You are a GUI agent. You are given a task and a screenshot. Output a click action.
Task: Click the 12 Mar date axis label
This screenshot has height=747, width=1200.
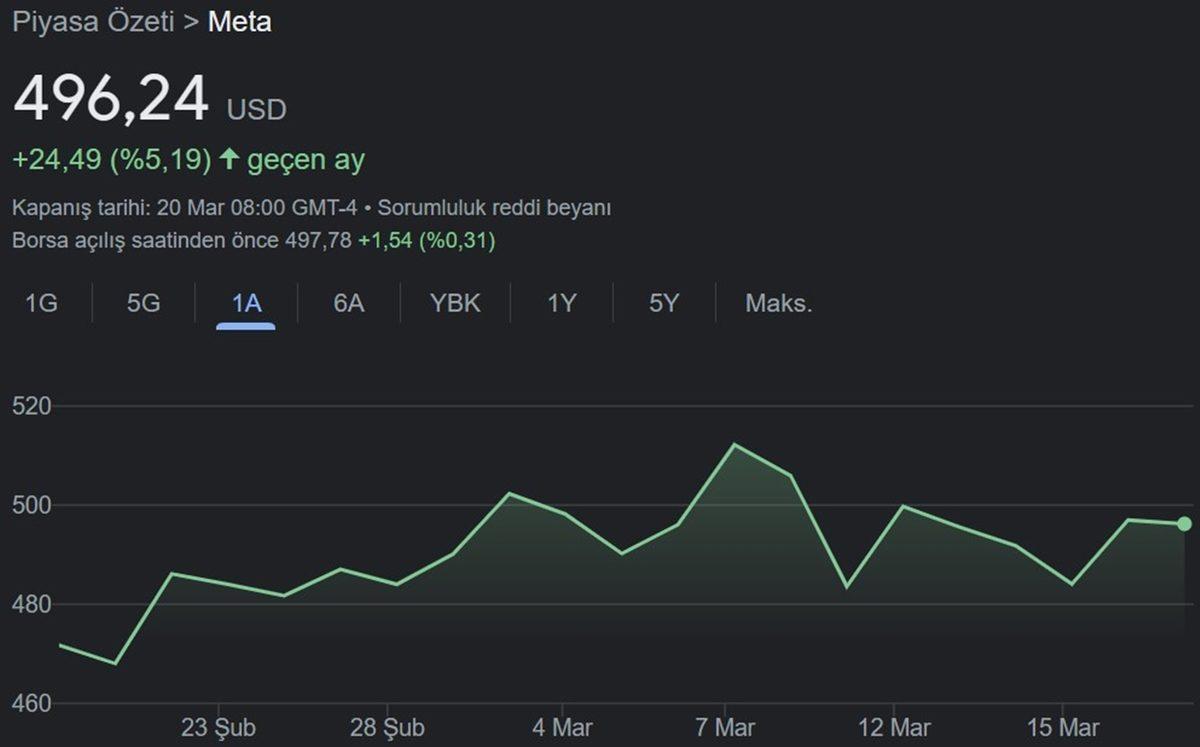point(895,728)
